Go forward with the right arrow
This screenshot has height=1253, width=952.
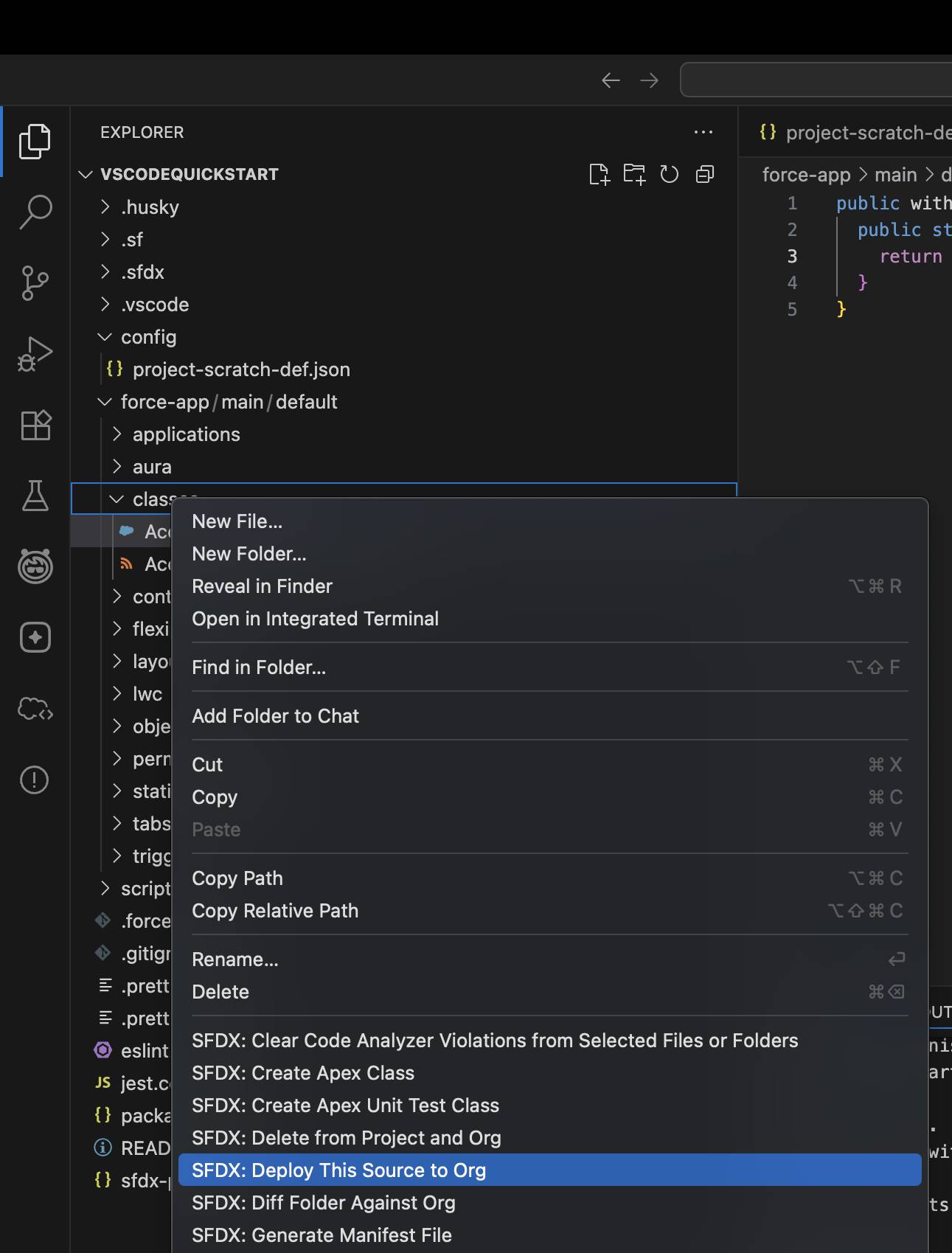coord(649,80)
